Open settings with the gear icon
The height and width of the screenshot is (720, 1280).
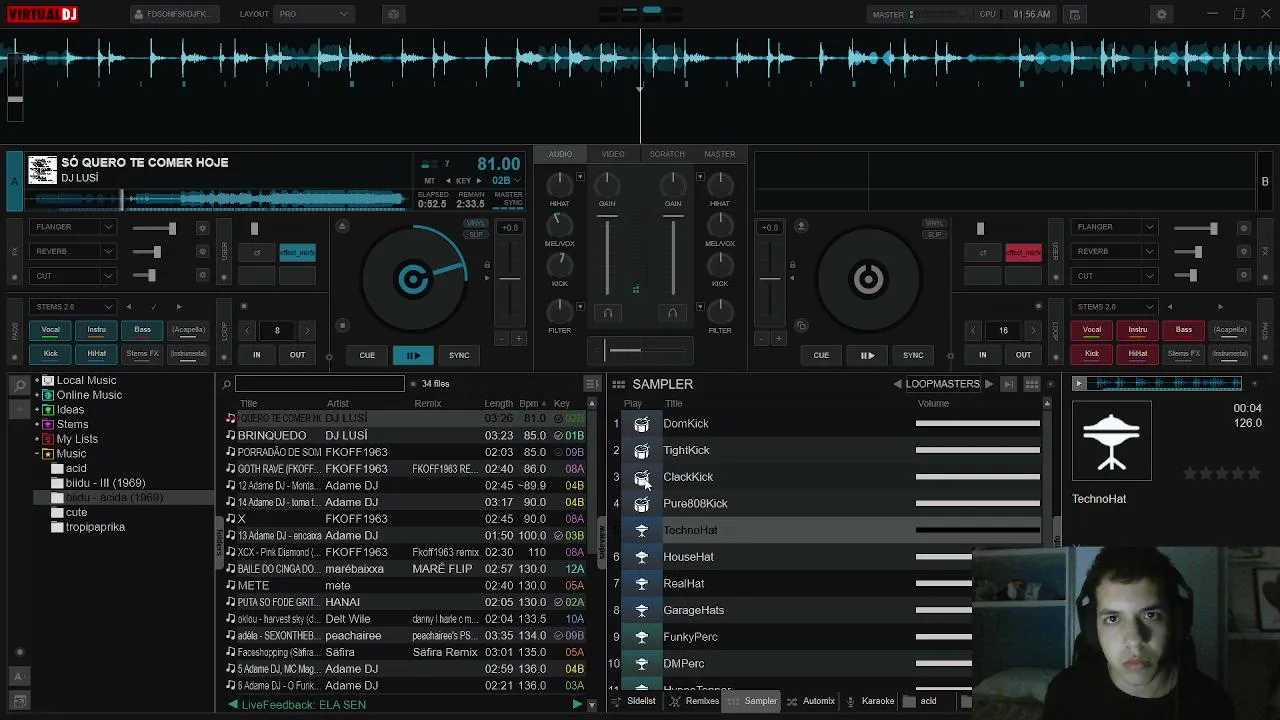(1161, 15)
